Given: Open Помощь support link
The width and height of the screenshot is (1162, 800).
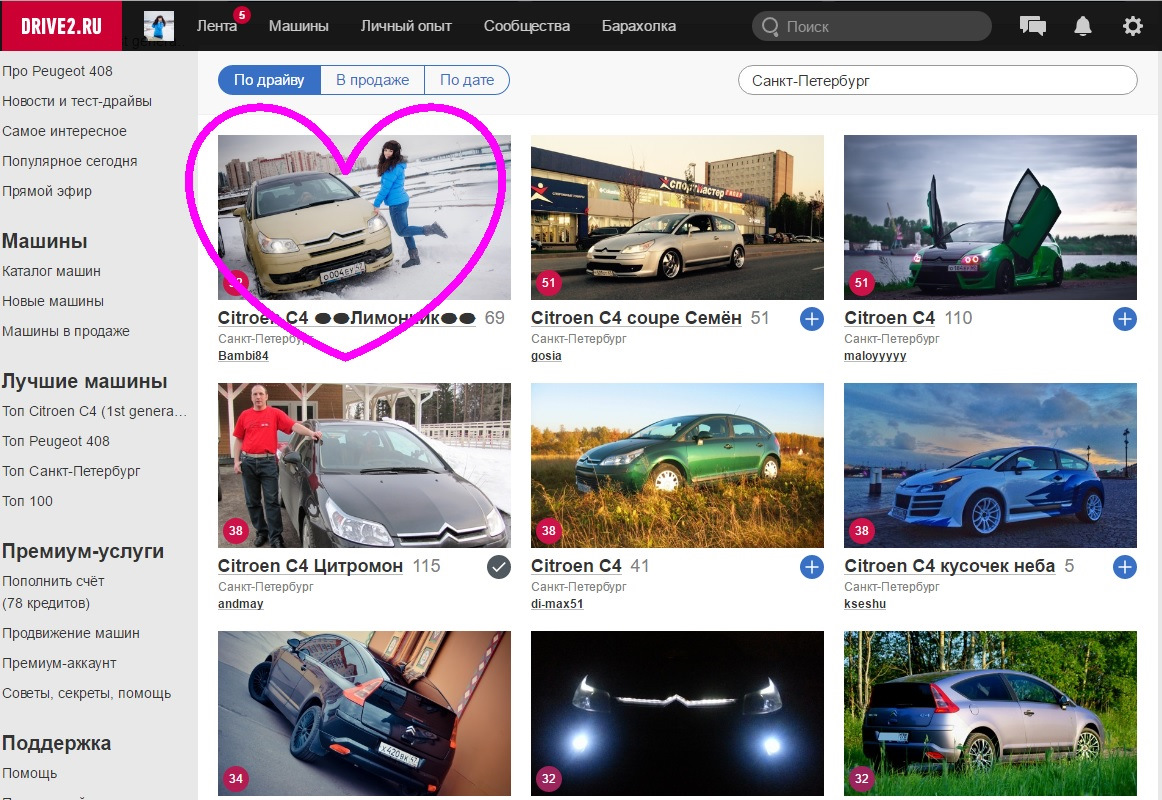Looking at the screenshot, I should pos(30,773).
